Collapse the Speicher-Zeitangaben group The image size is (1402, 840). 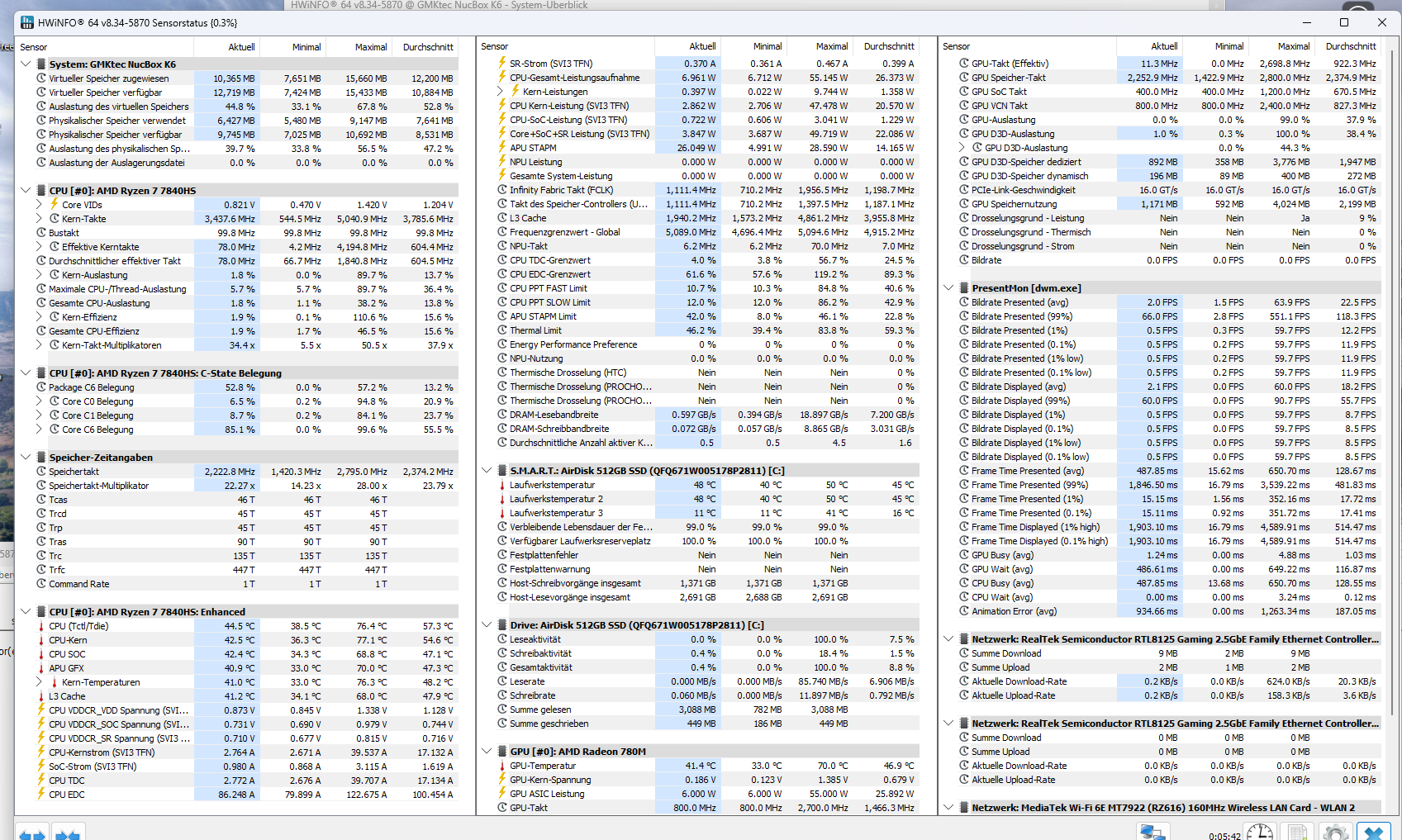coord(26,457)
